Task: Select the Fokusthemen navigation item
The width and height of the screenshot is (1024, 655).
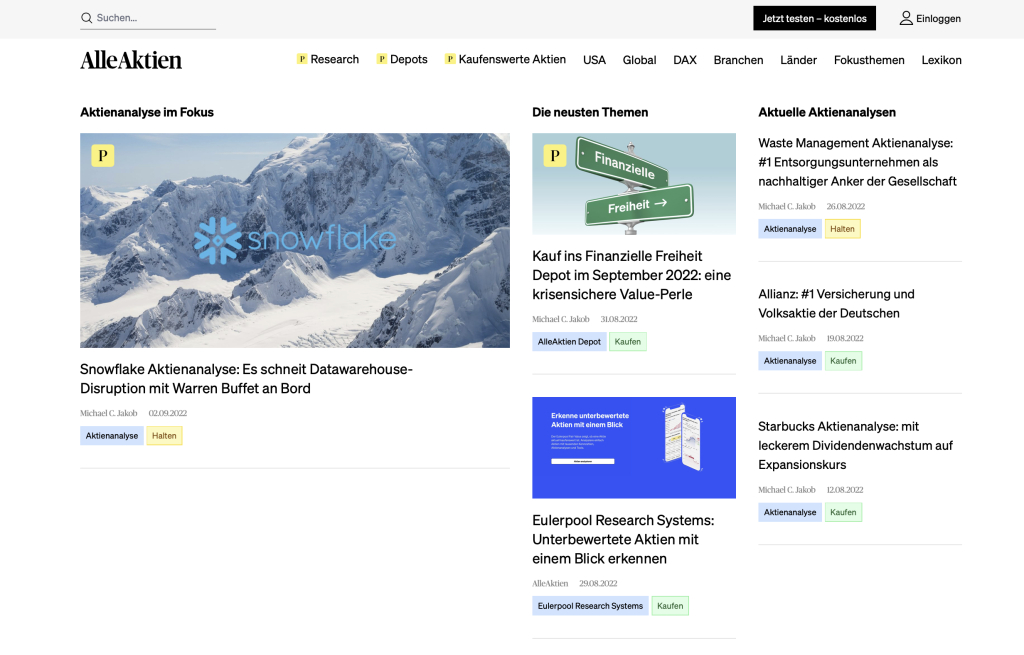Action: pyautogui.click(x=869, y=60)
